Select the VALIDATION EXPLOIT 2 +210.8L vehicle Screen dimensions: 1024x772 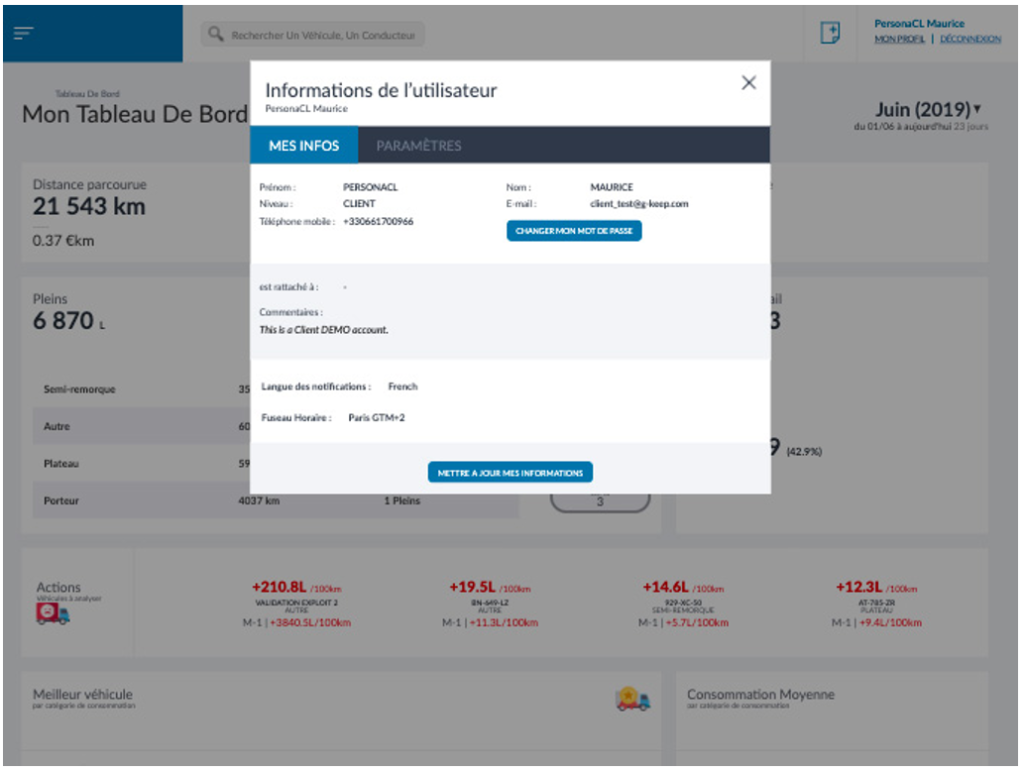coord(295,604)
